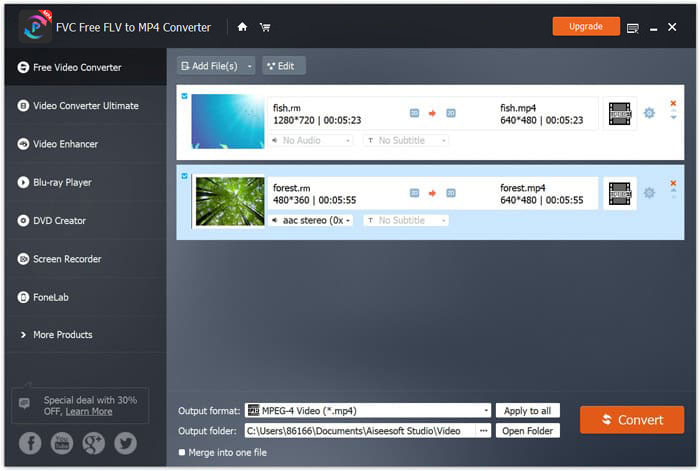Select the fish.rm ocean thumbnail

coord(228,121)
